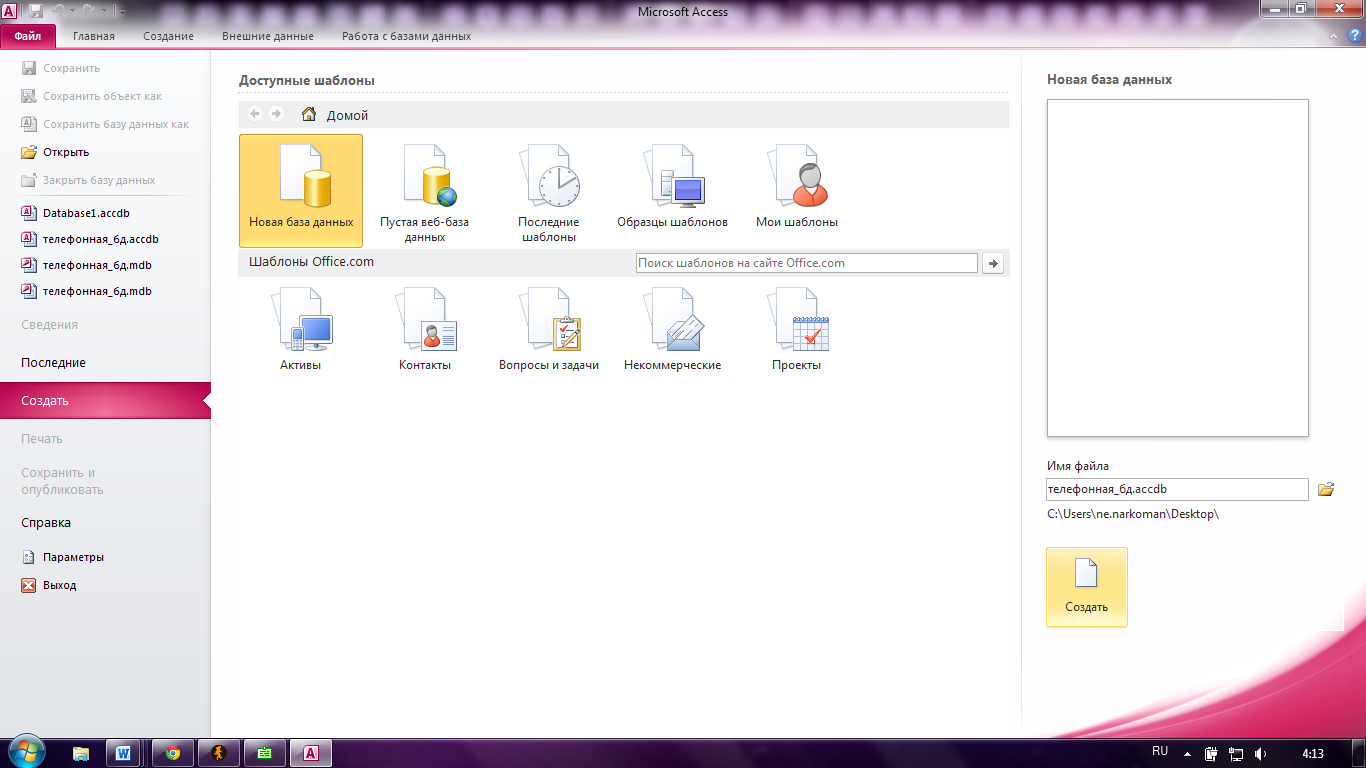This screenshot has width=1366, height=768.
Task: Open the My templates icon
Action: [x=797, y=176]
